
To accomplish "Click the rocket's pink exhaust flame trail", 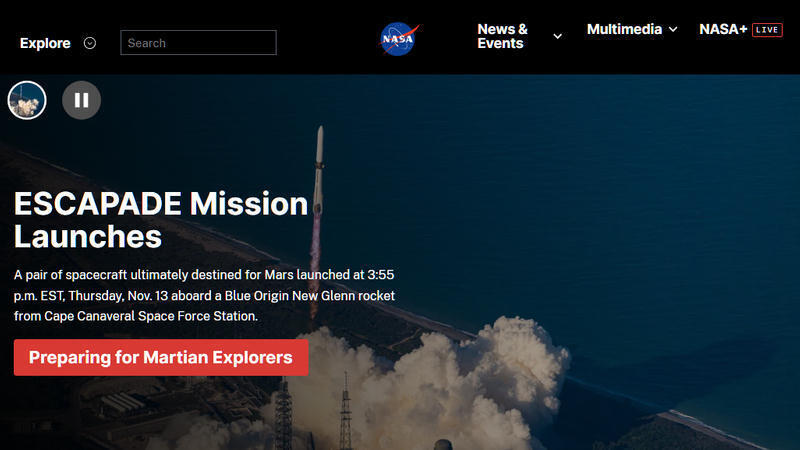I will 315,265.
